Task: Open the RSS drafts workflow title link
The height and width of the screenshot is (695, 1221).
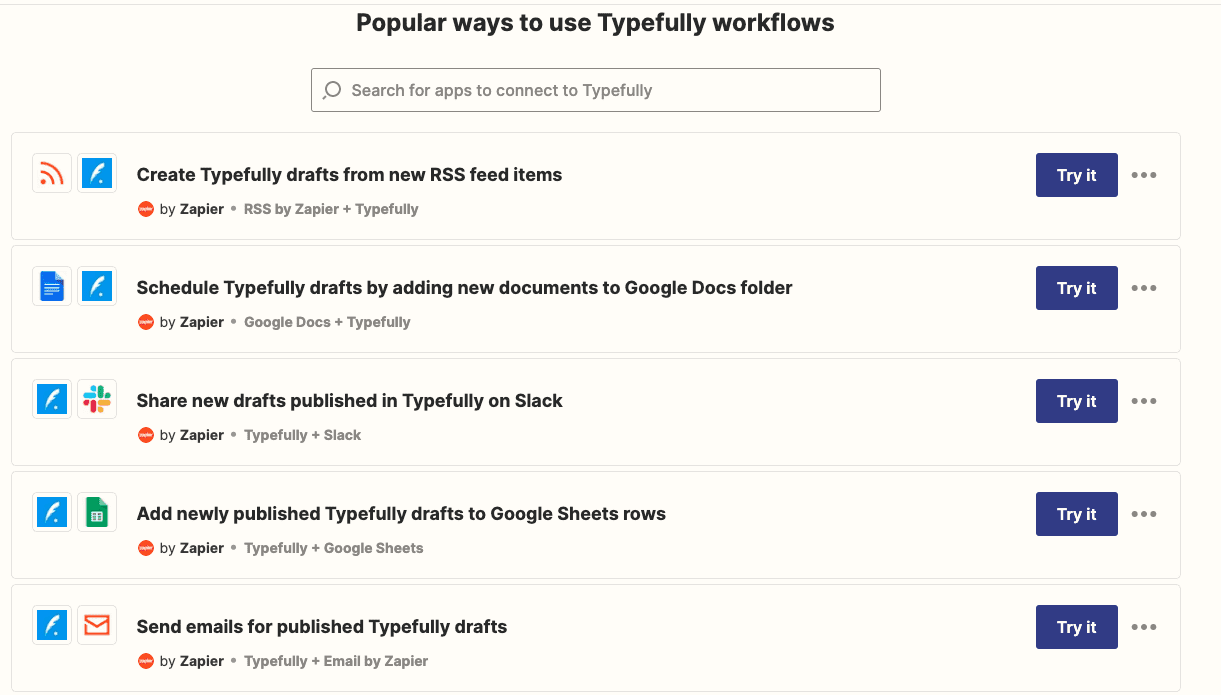Action: pyautogui.click(x=348, y=174)
